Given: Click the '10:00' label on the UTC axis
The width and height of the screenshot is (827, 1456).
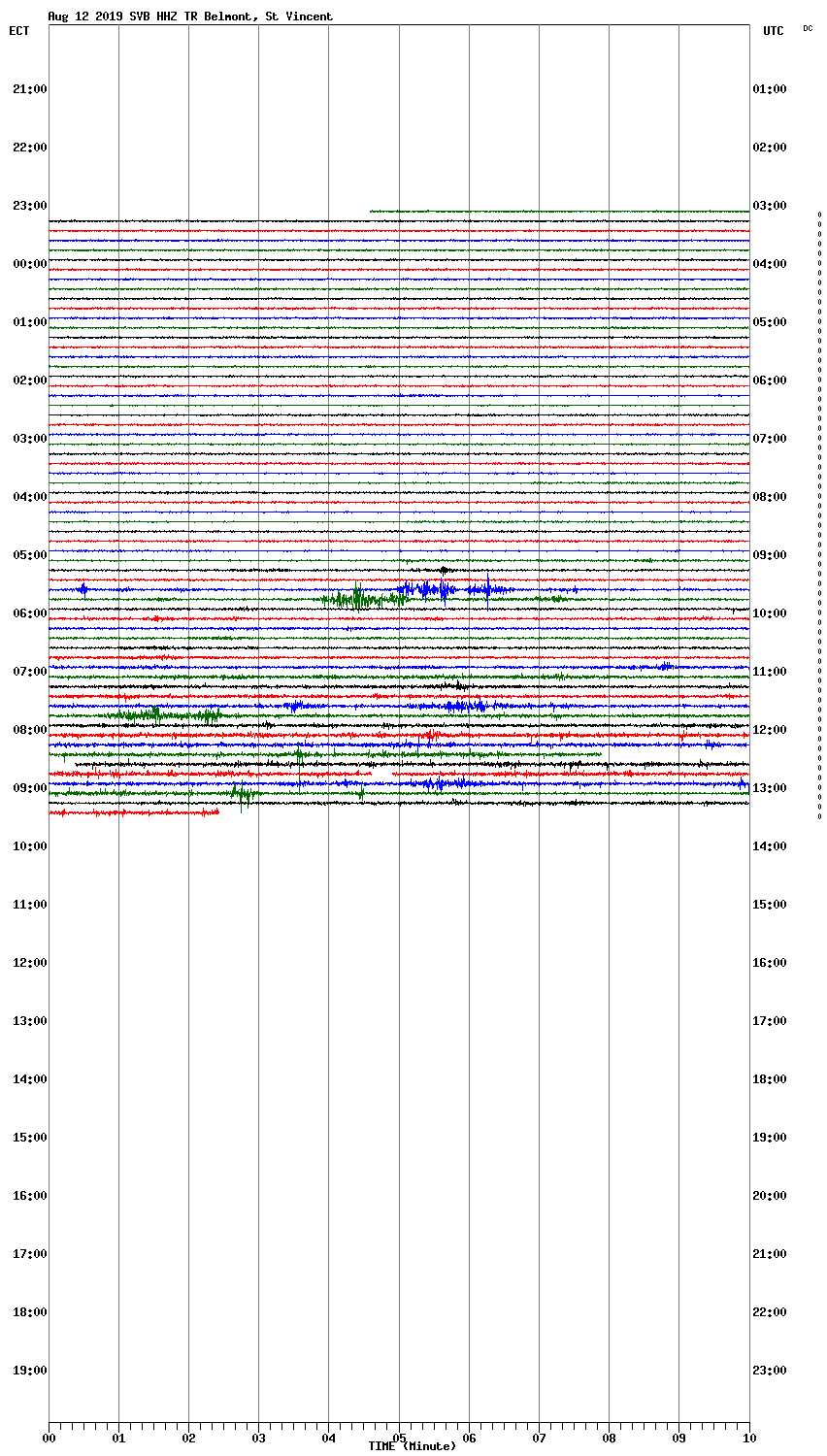Looking at the screenshot, I should pyautogui.click(x=770, y=613).
